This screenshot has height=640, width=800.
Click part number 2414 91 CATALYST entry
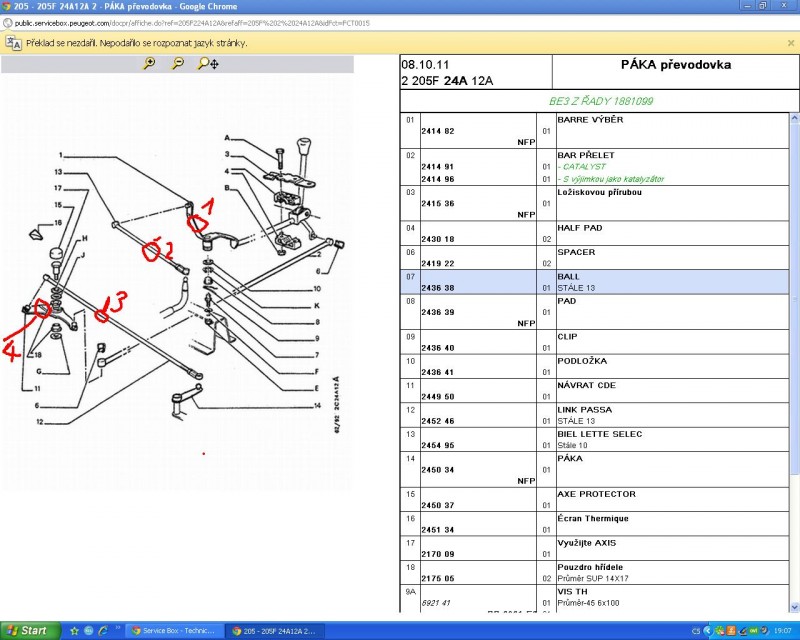[438, 167]
